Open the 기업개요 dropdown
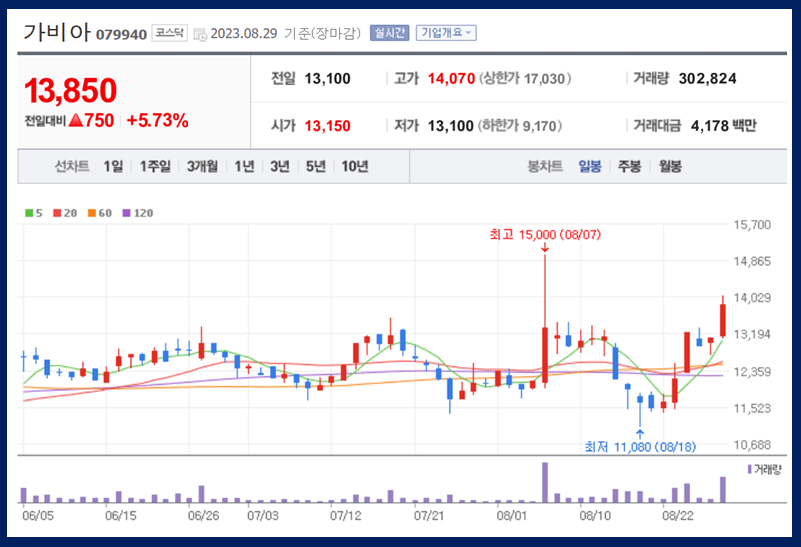This screenshot has width=801, height=547. point(446,33)
